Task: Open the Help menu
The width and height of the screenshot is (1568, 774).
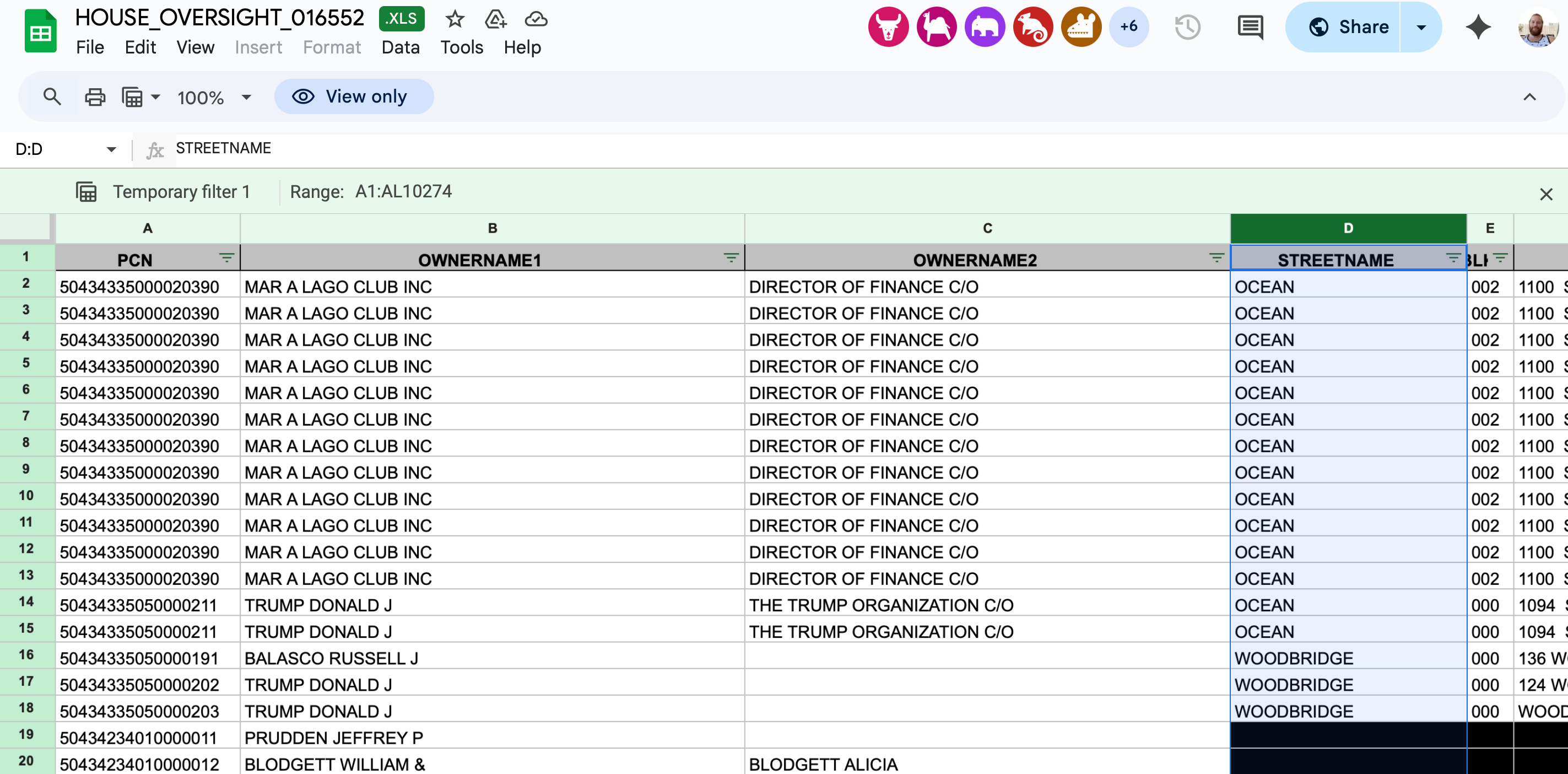Action: [522, 47]
